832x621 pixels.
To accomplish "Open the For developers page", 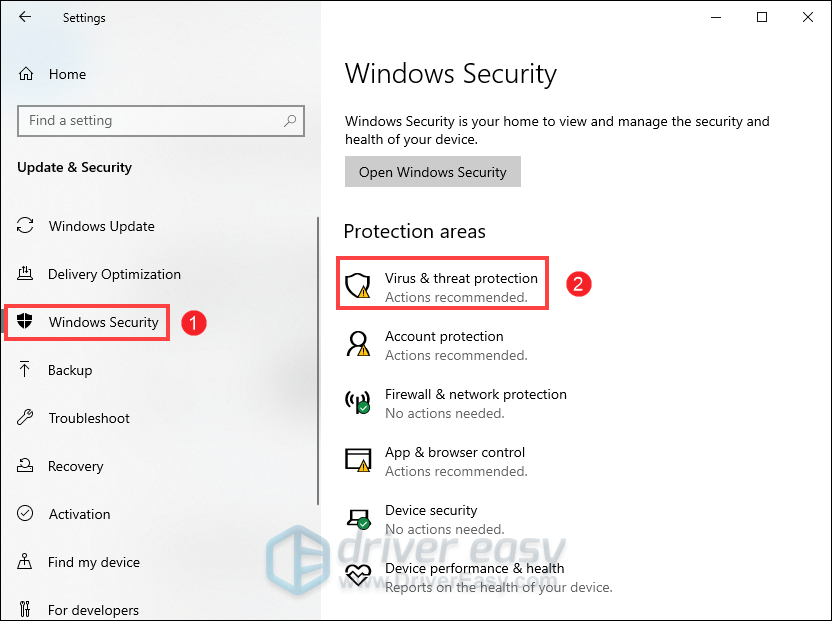I will (93, 609).
